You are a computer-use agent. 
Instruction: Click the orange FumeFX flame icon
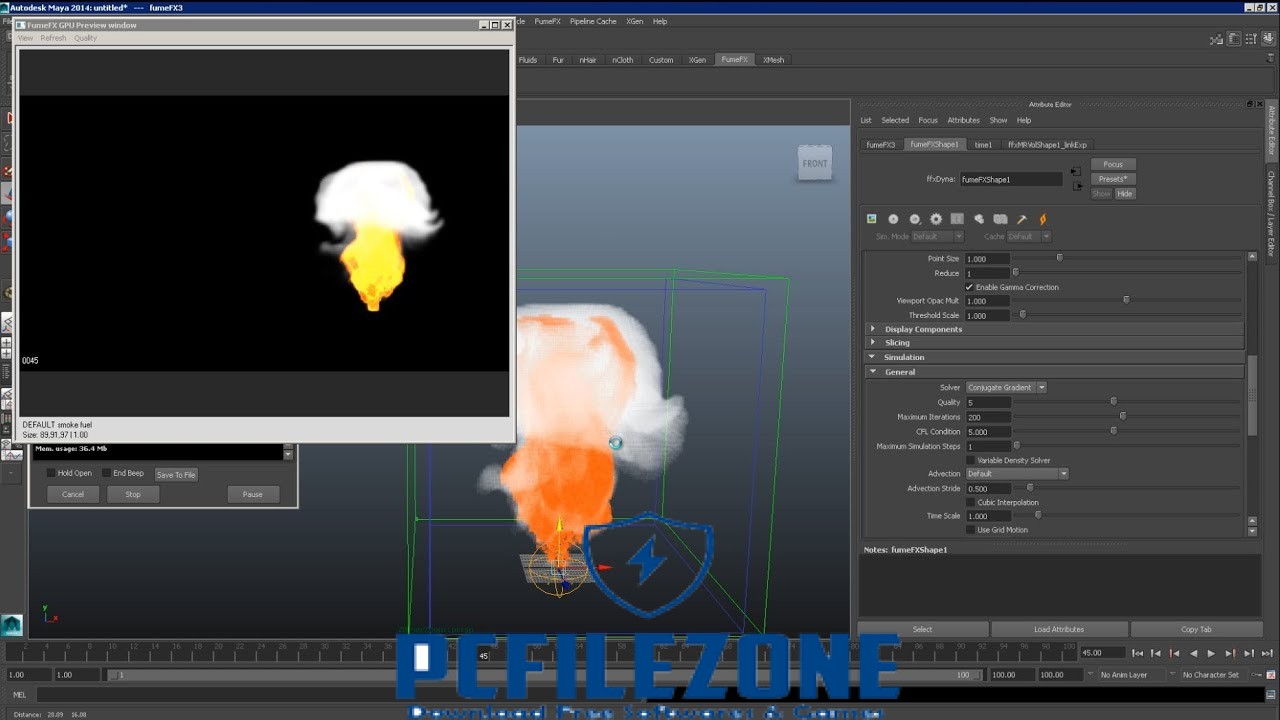point(1043,219)
